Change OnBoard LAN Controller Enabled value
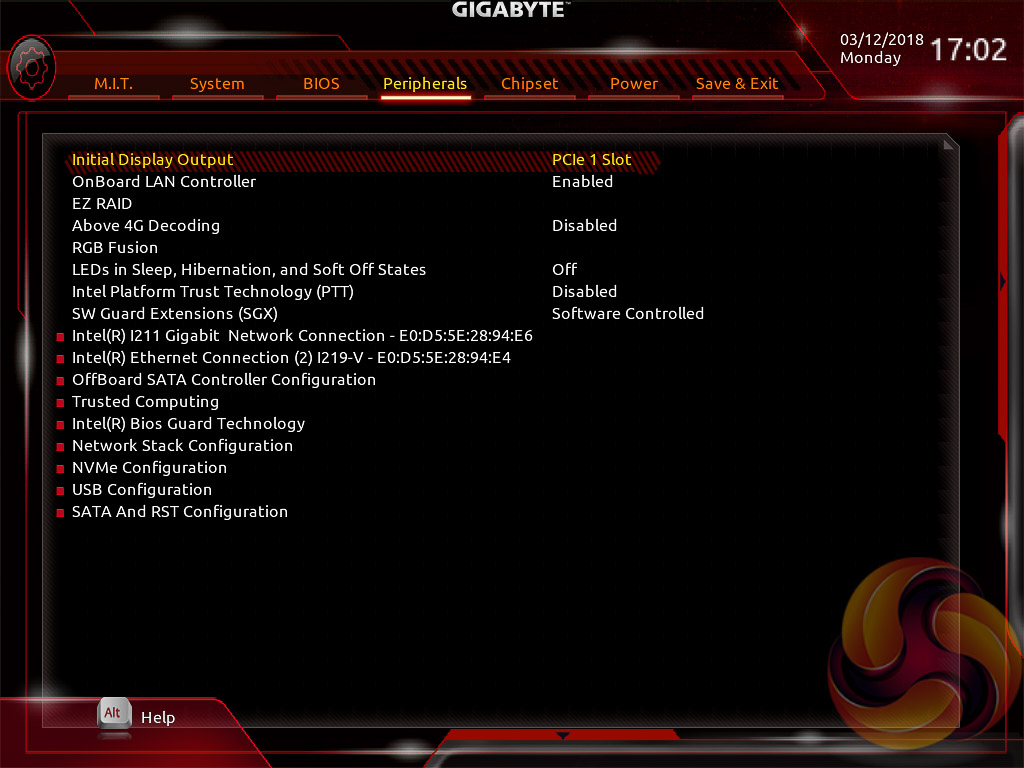The width and height of the screenshot is (1024, 768). tap(583, 182)
